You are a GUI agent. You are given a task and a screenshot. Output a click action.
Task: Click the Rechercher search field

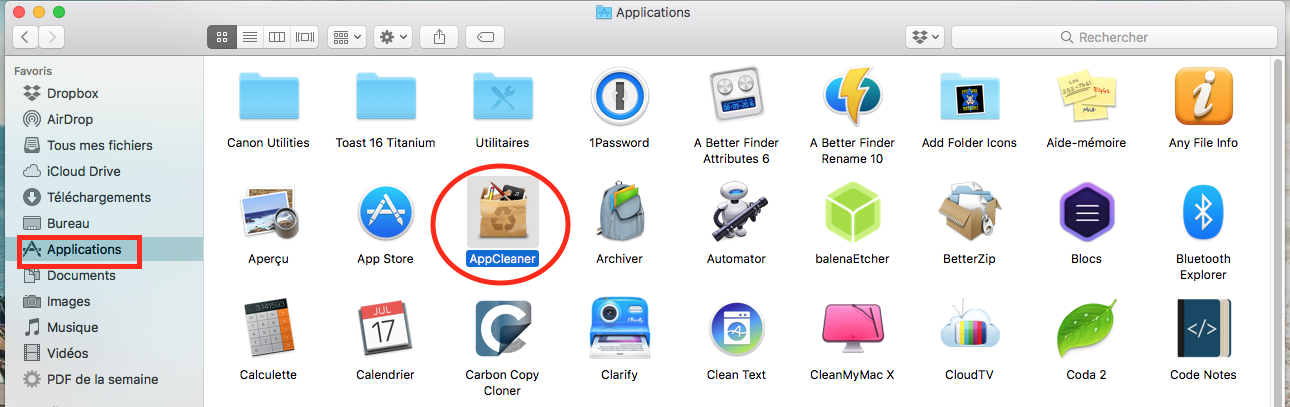(x=1115, y=37)
